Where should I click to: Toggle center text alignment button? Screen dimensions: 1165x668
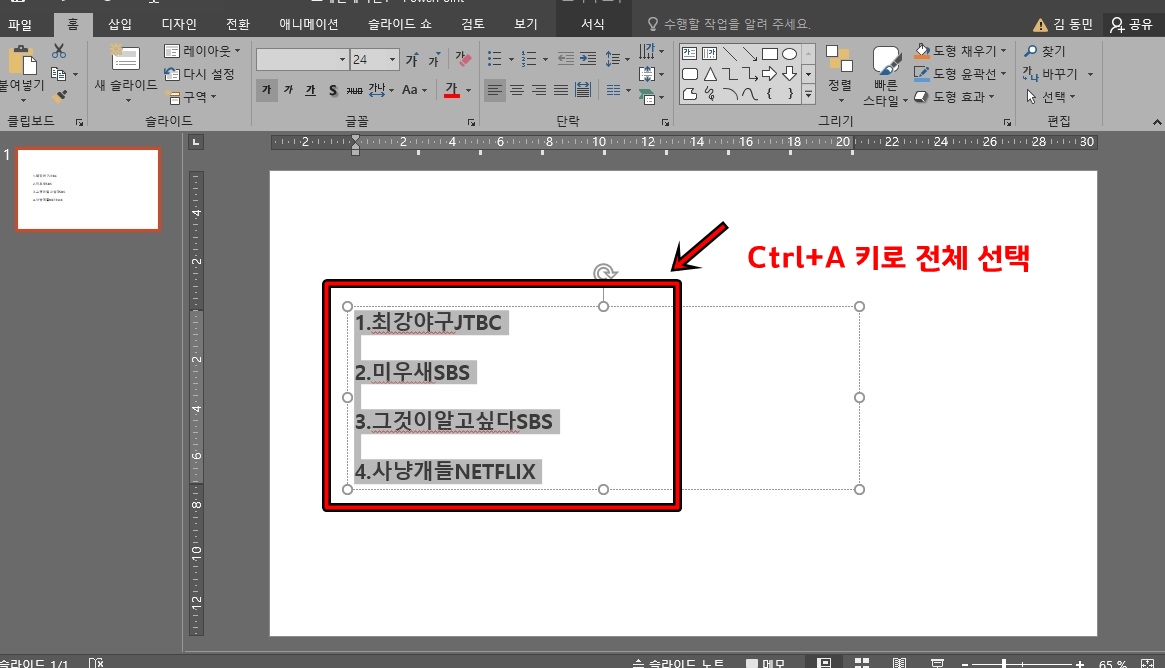click(516, 90)
